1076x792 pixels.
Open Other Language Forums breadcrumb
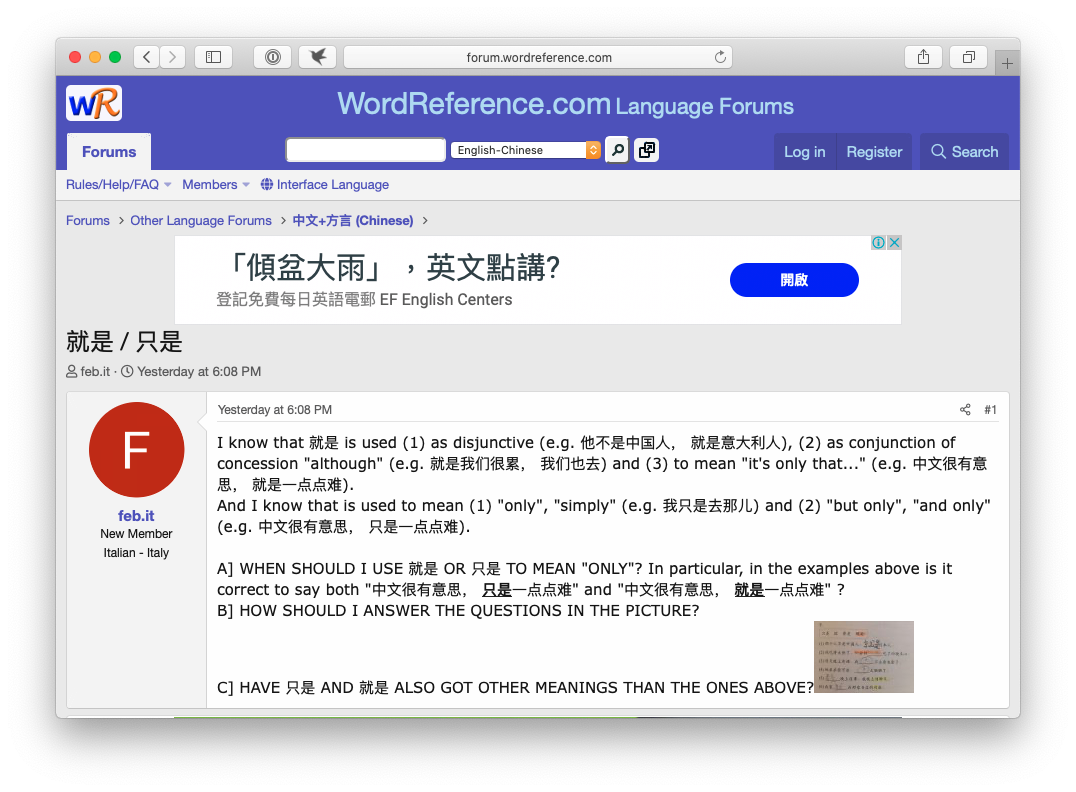(201, 220)
